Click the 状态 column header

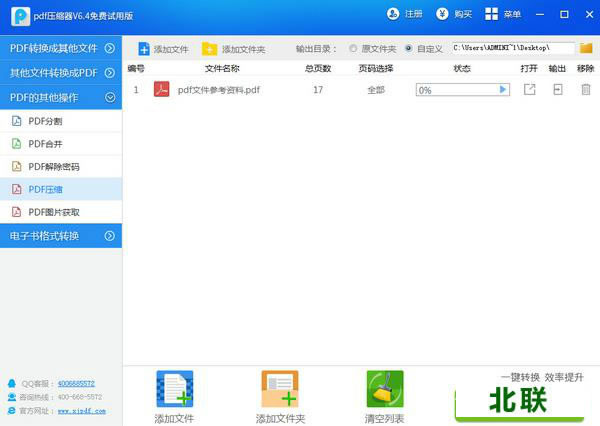click(x=462, y=69)
